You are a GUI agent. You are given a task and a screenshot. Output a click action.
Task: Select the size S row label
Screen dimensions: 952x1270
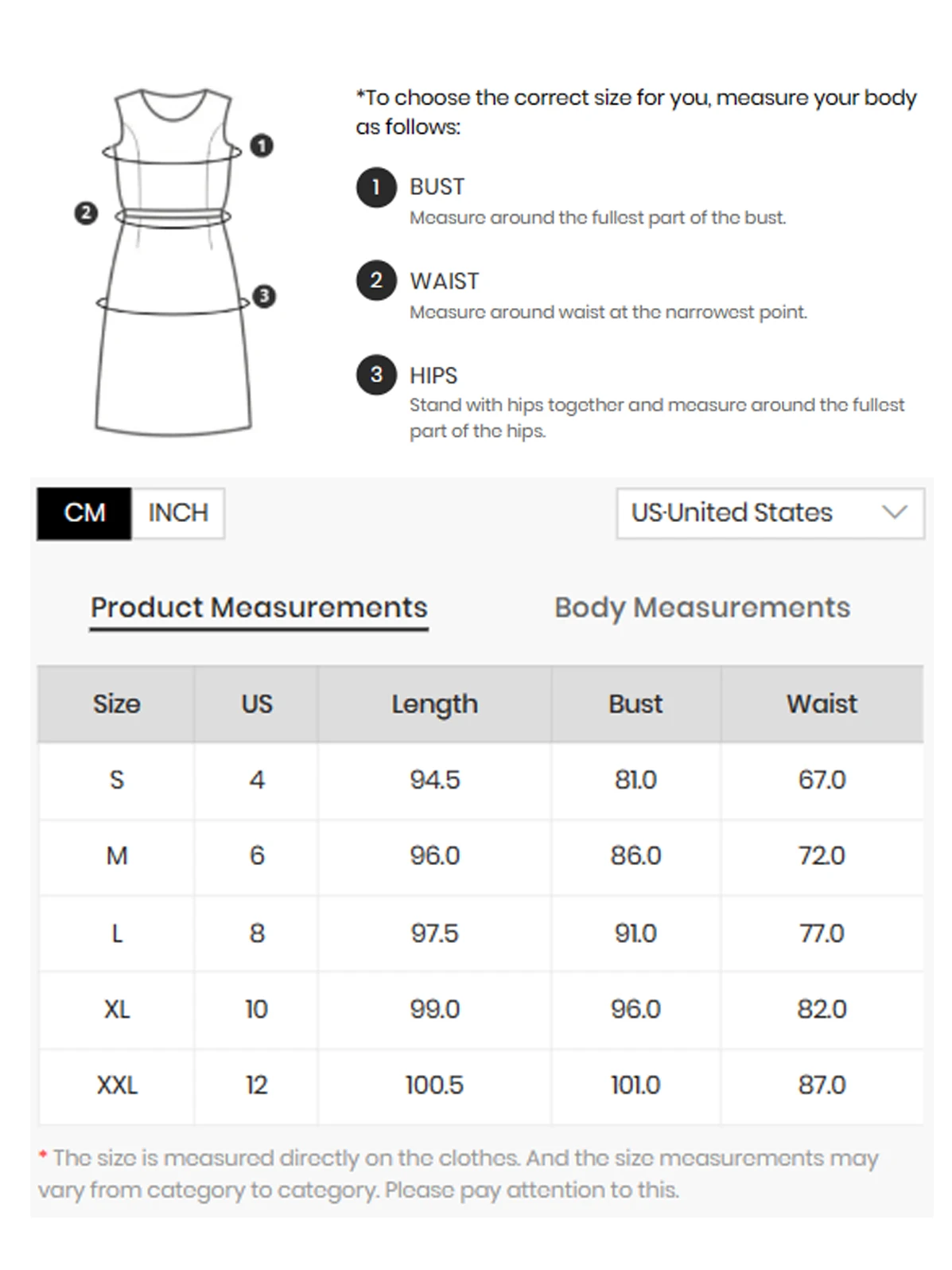click(x=116, y=780)
